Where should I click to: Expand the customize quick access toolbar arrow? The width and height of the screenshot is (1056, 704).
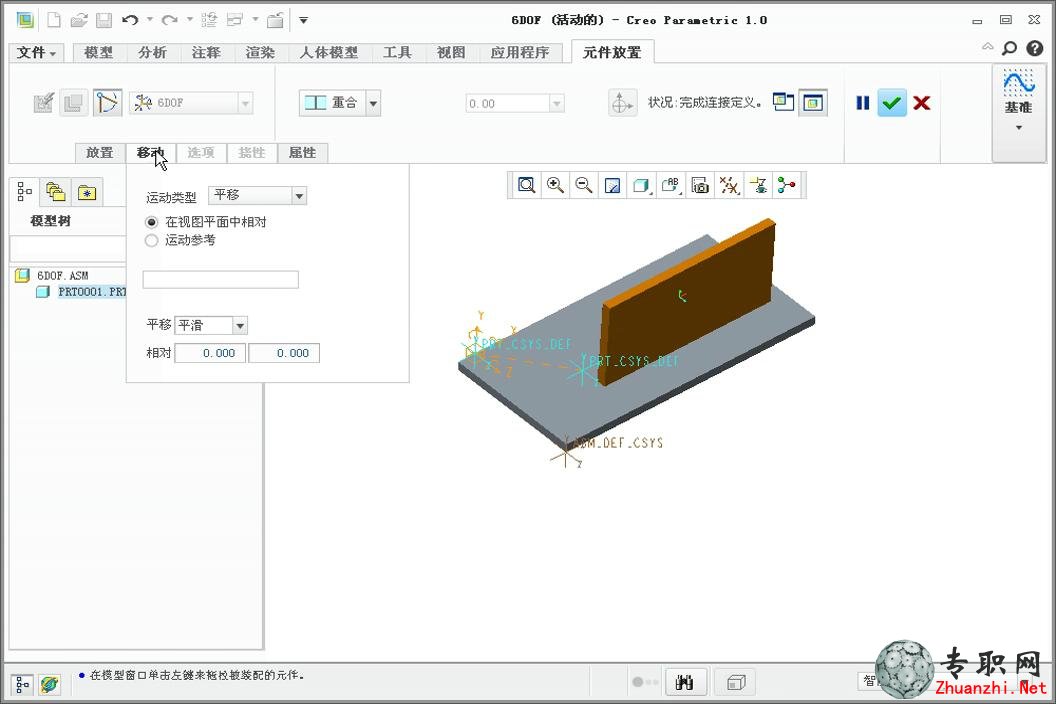[304, 20]
